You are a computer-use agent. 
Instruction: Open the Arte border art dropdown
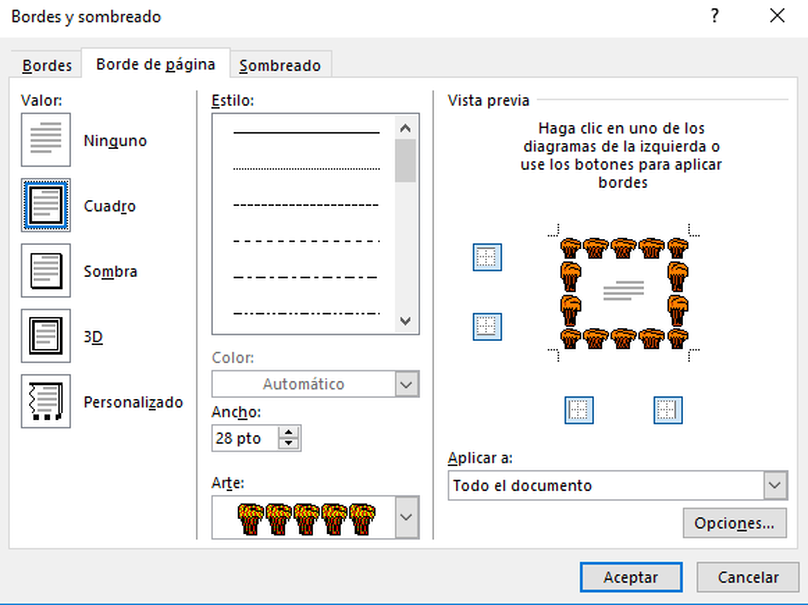(x=406, y=517)
